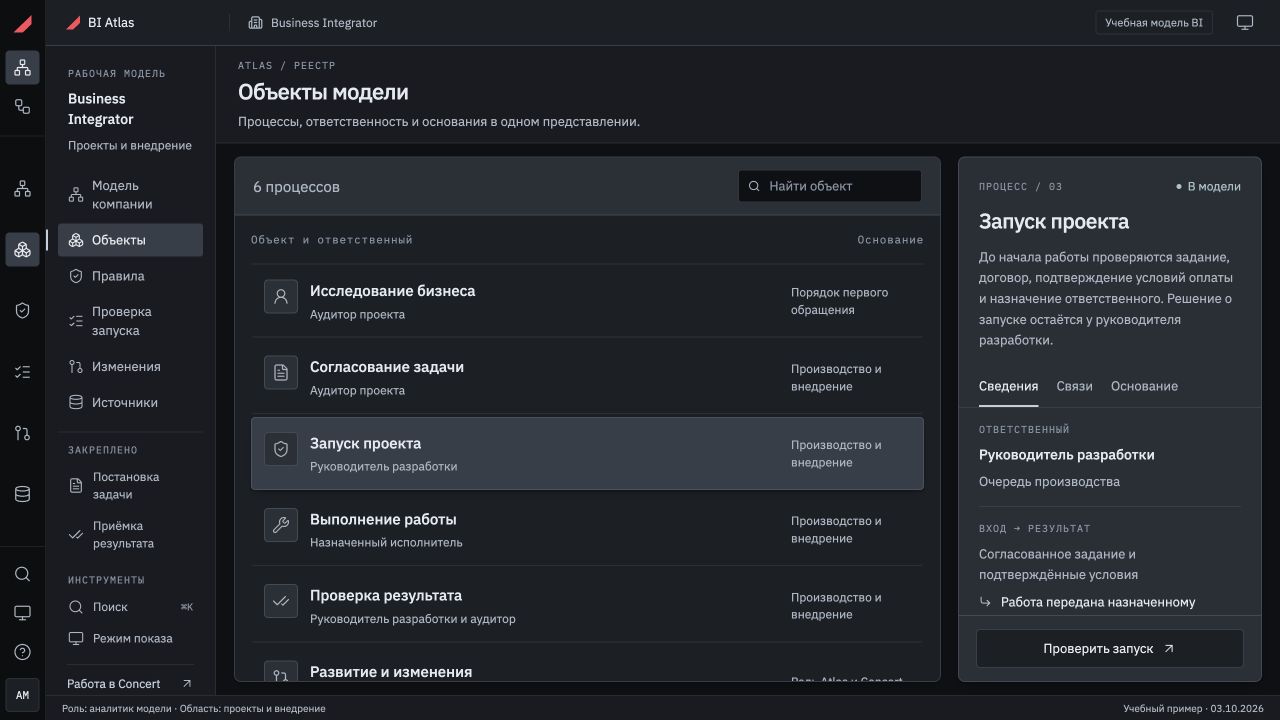Click the Учебная модель BI button

tap(1154, 23)
